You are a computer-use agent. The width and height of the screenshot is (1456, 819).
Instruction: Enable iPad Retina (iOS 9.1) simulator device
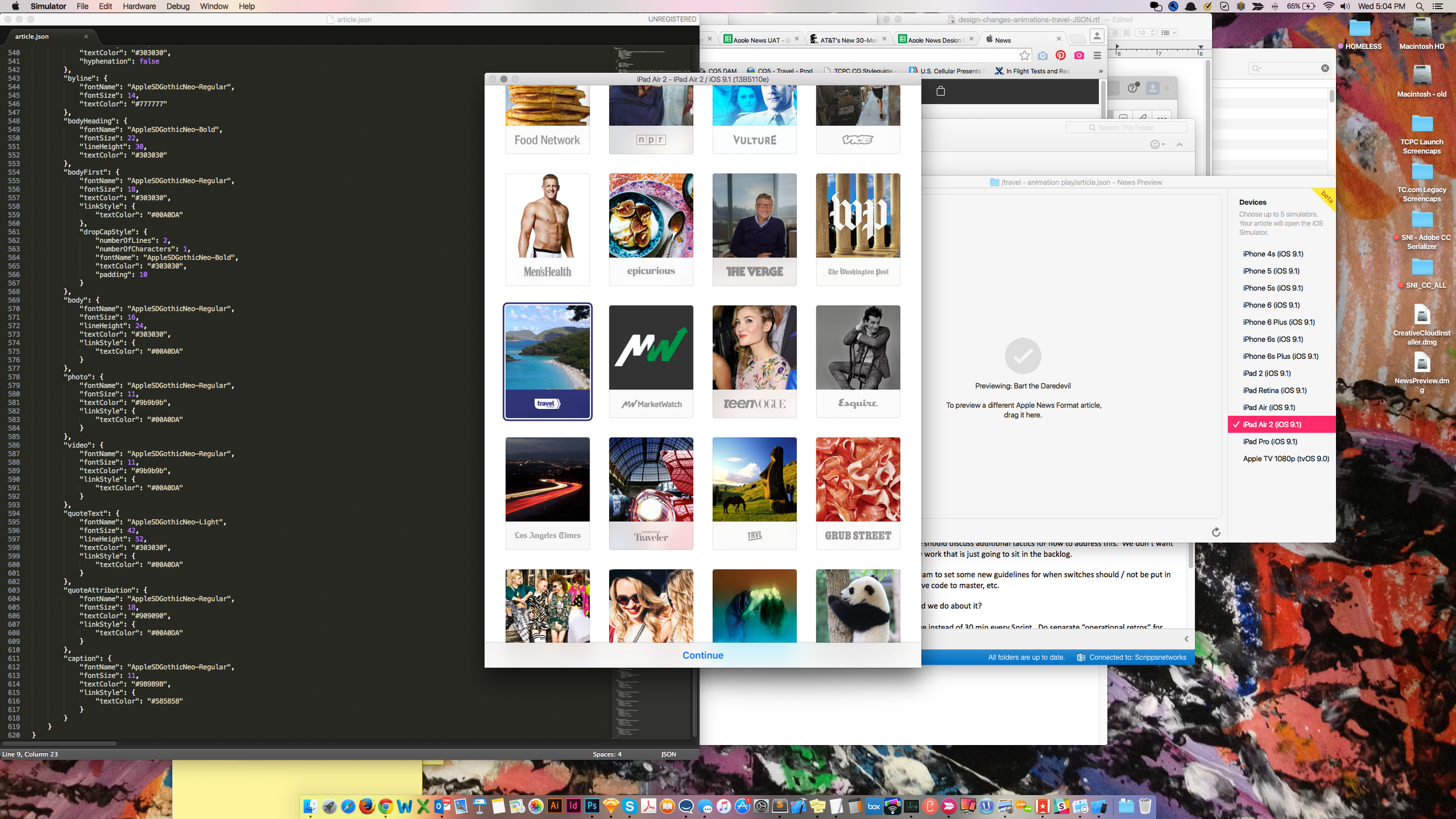coord(1281,390)
